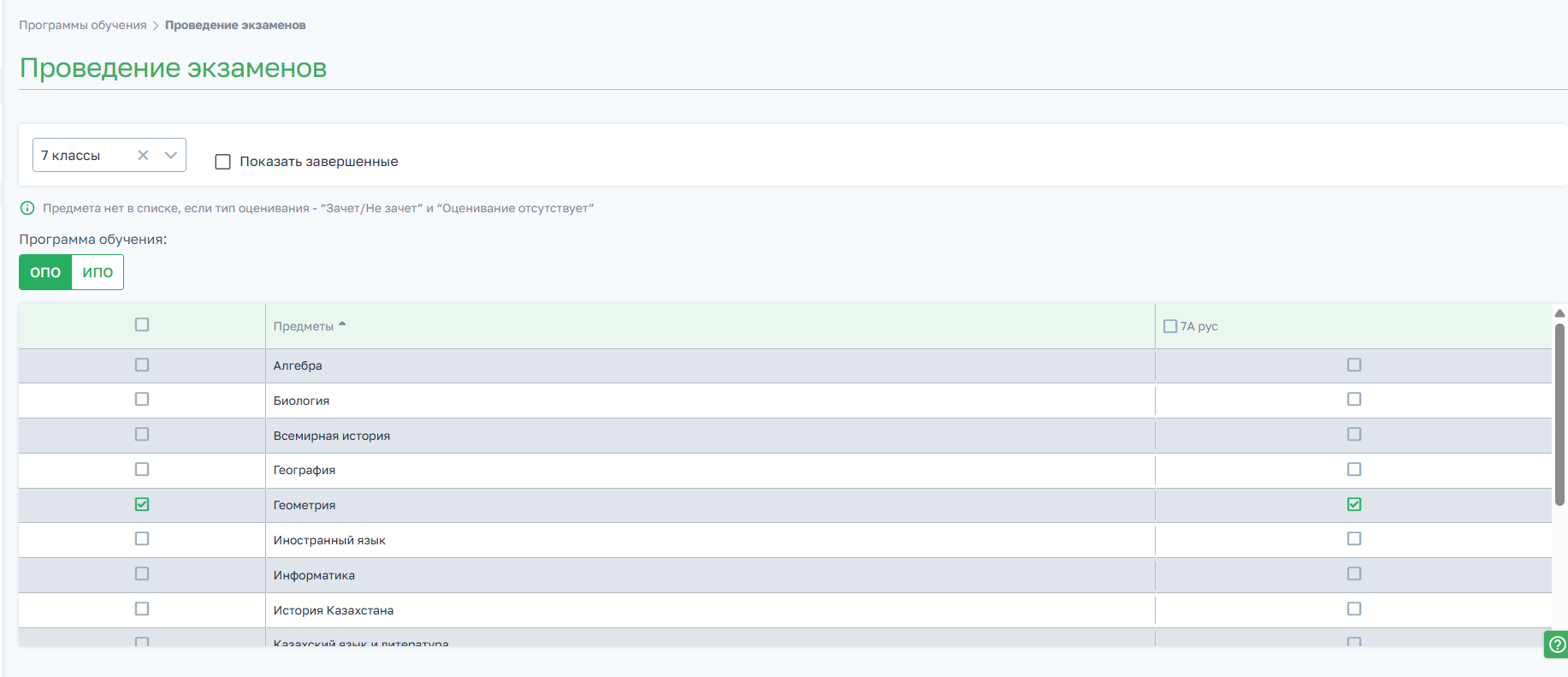
Task: Select the Всемирная история subject cell
Action: (x=710, y=436)
